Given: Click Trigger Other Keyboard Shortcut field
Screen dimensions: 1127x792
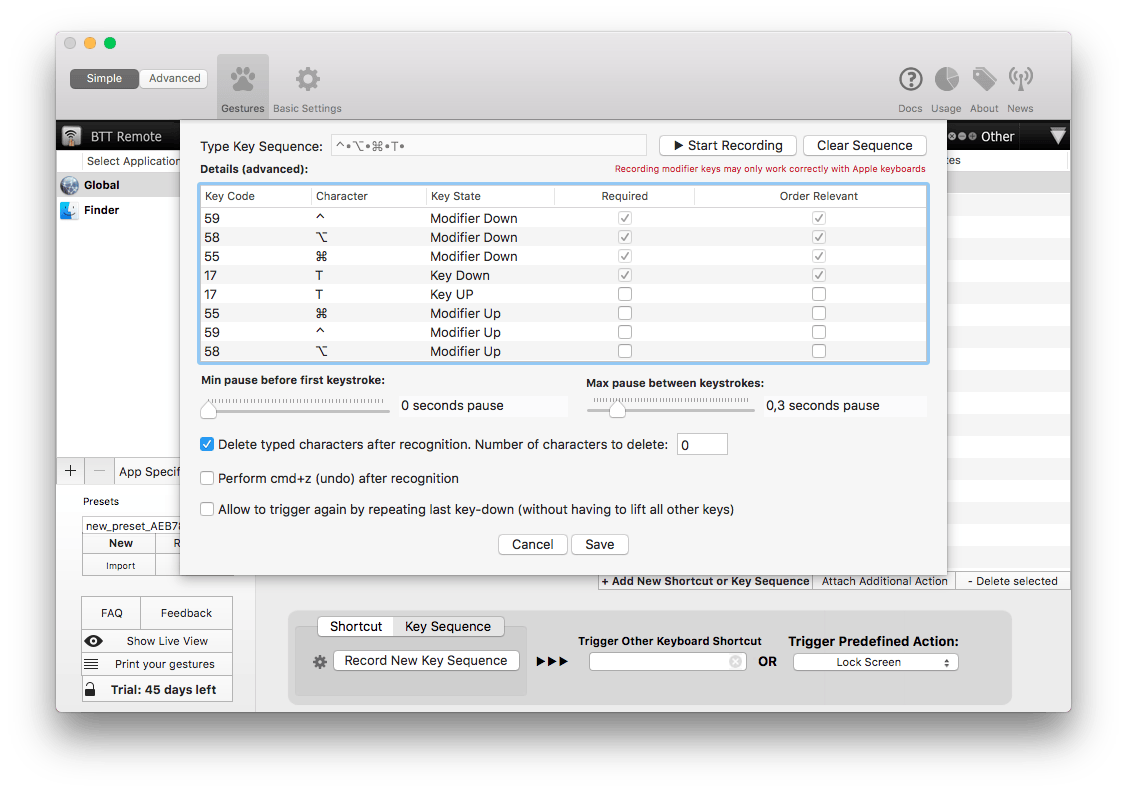Looking at the screenshot, I should tap(668, 661).
